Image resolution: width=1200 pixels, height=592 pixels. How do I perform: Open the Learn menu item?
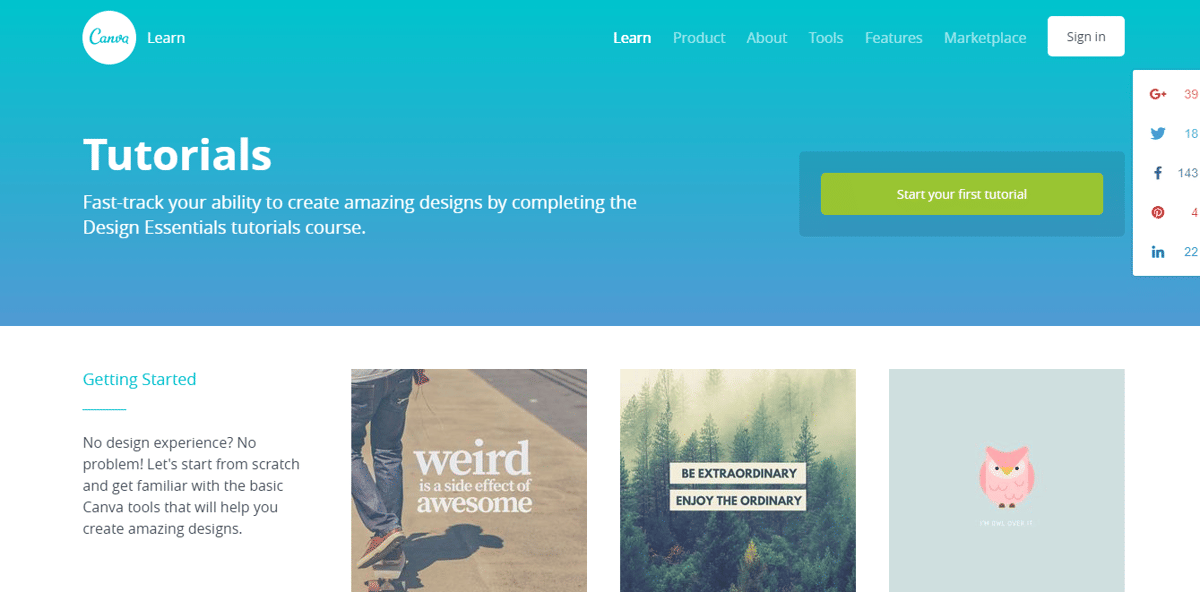point(632,37)
